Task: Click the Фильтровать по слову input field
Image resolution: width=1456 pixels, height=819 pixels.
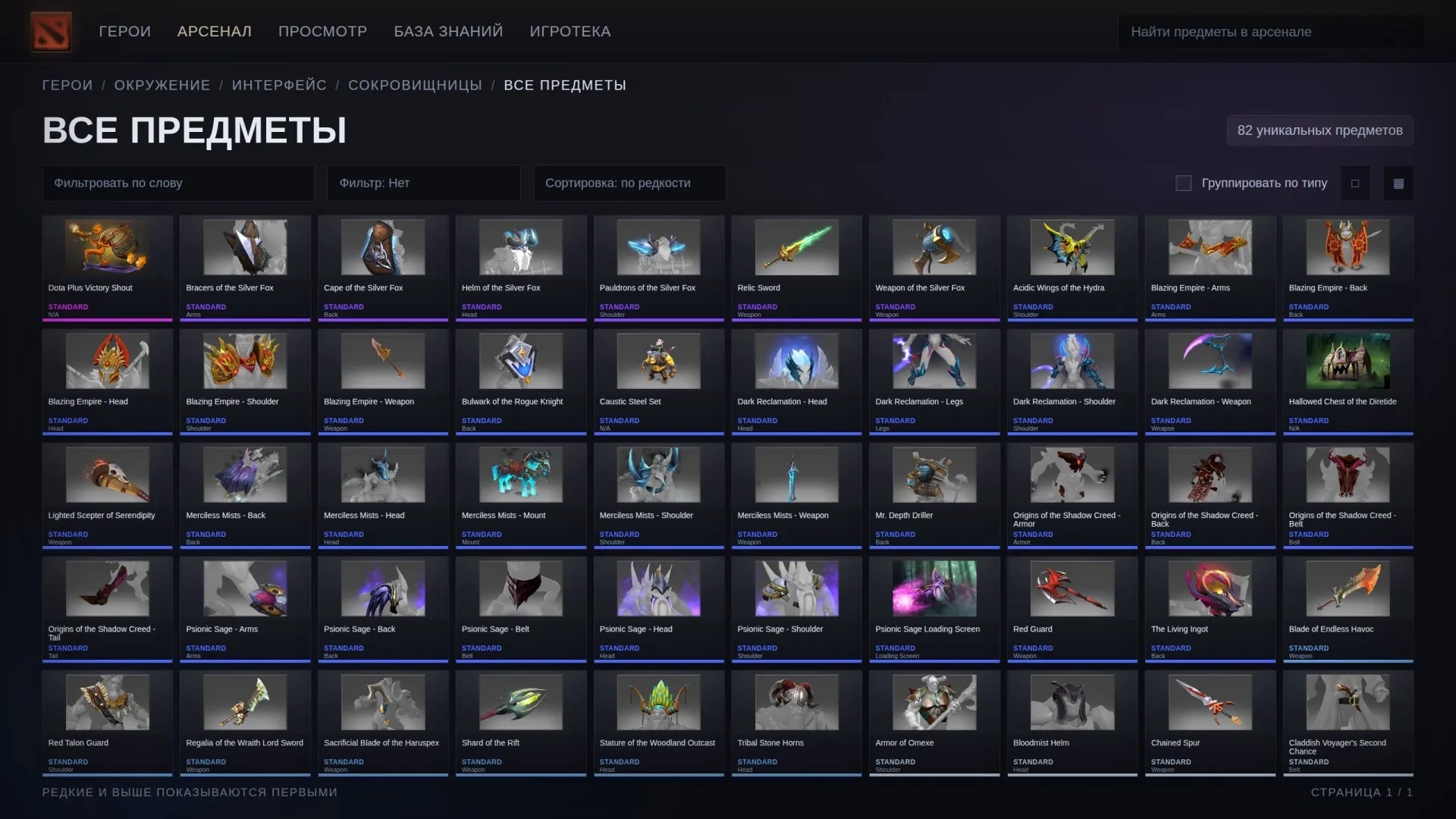Action: click(178, 183)
